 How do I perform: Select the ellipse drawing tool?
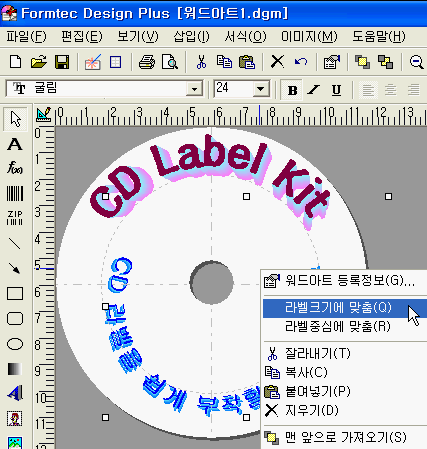click(x=15, y=344)
